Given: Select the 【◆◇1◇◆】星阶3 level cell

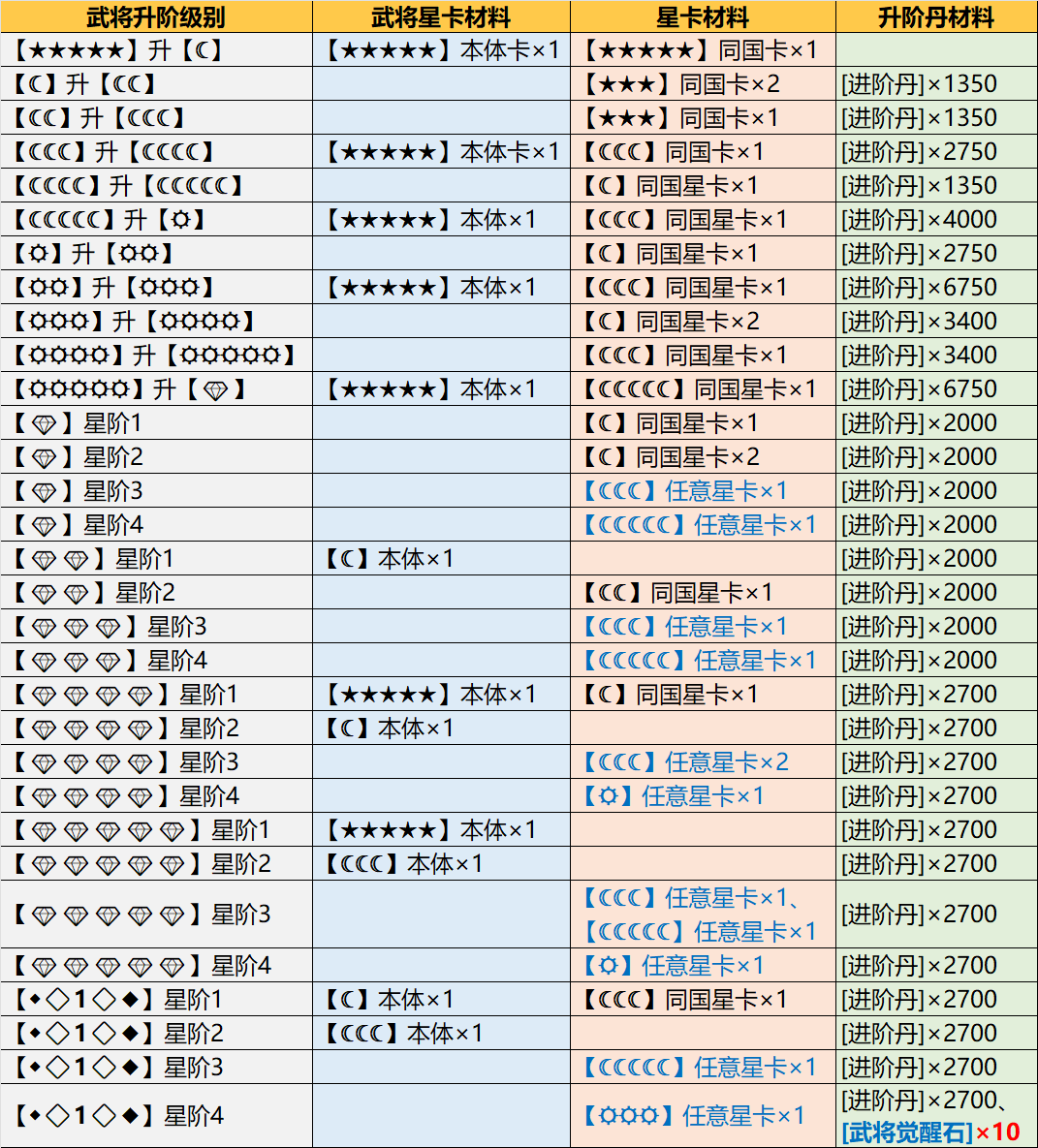Looking at the screenshot, I should click(x=156, y=1067).
